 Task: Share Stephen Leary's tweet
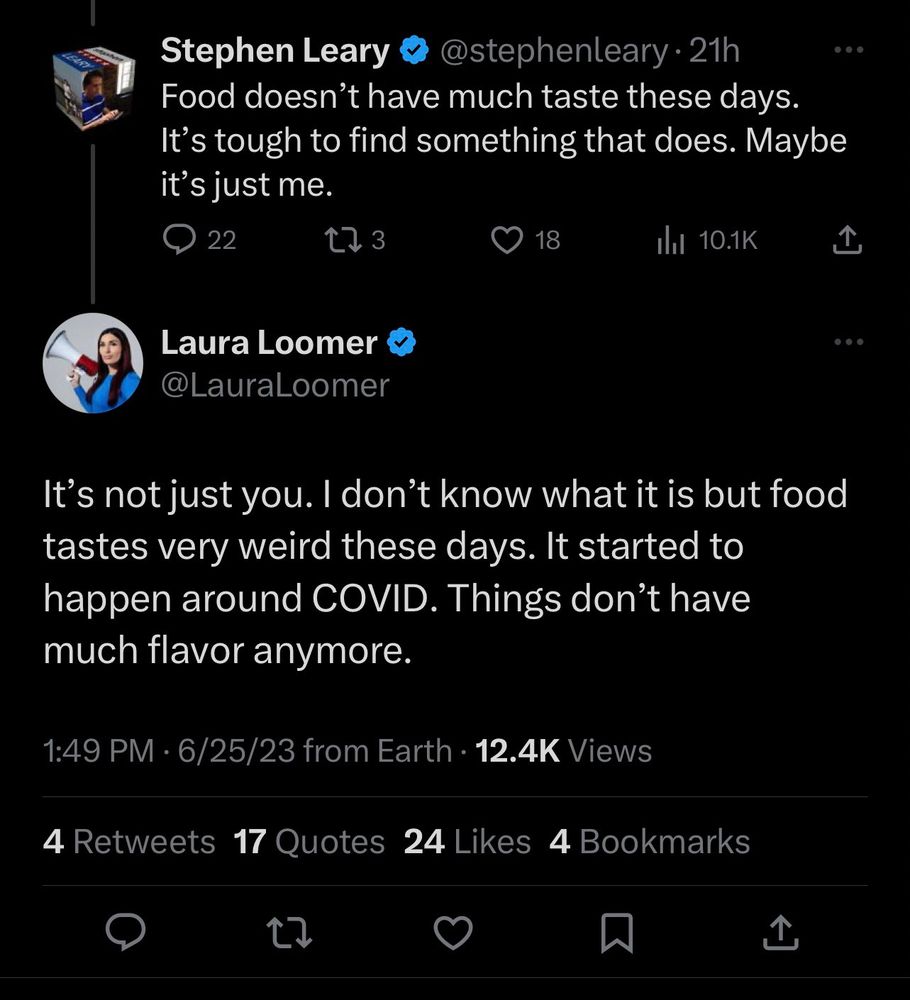(x=847, y=240)
